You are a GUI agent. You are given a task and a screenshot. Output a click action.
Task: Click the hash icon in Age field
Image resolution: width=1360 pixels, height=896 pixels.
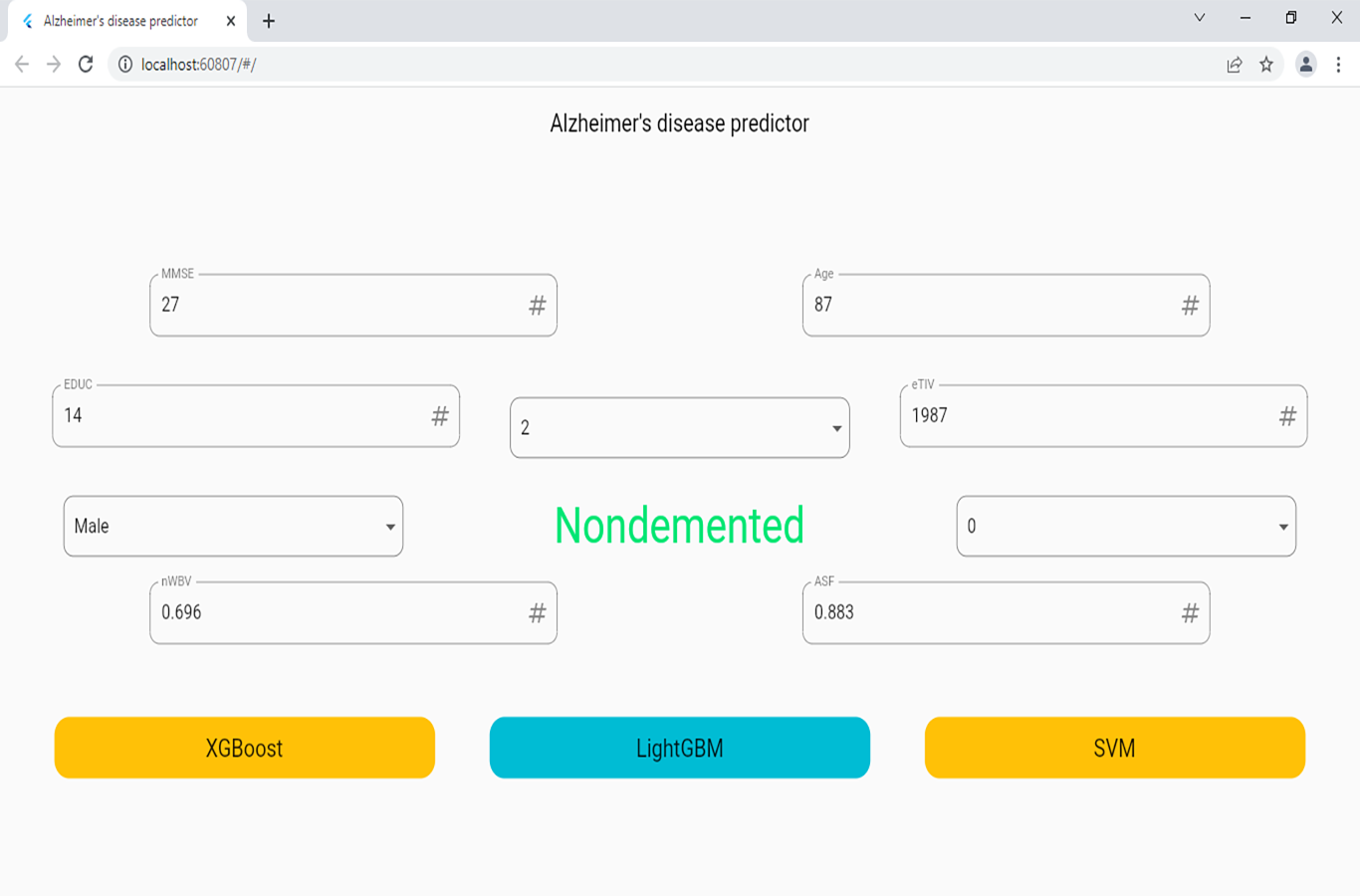pos(1190,306)
